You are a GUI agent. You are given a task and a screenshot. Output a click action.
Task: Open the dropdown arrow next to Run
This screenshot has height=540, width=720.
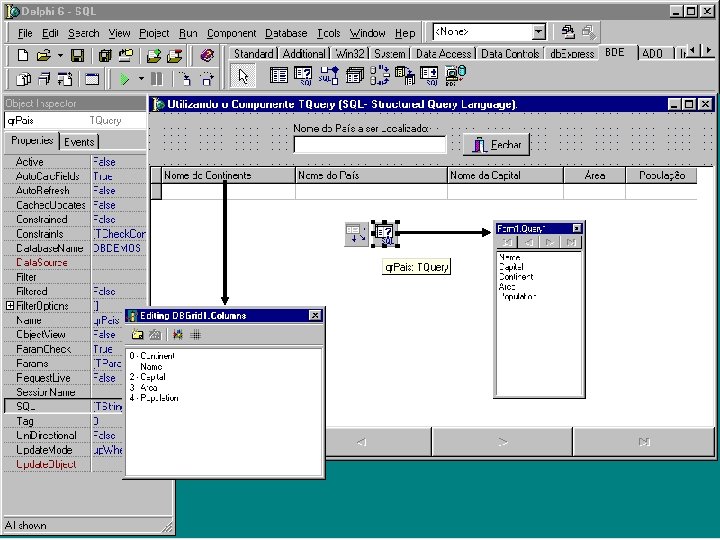[x=141, y=79]
